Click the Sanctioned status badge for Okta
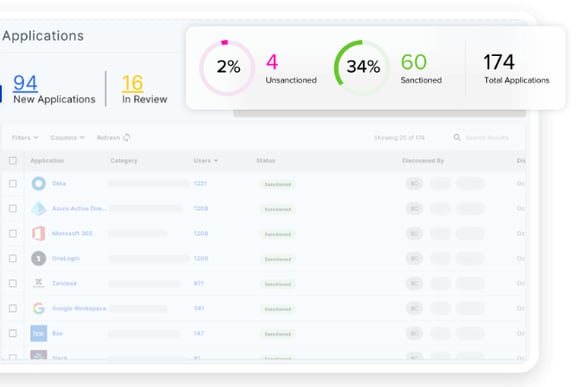 [278, 184]
